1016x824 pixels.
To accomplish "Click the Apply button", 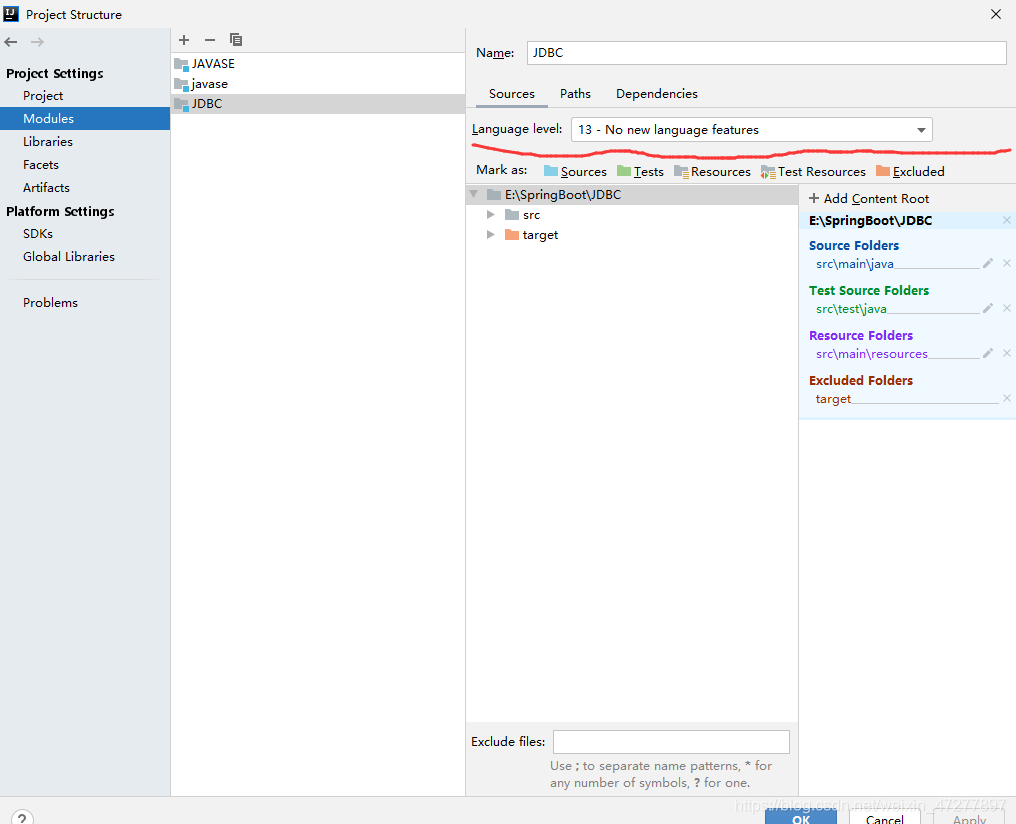I will (x=969, y=817).
